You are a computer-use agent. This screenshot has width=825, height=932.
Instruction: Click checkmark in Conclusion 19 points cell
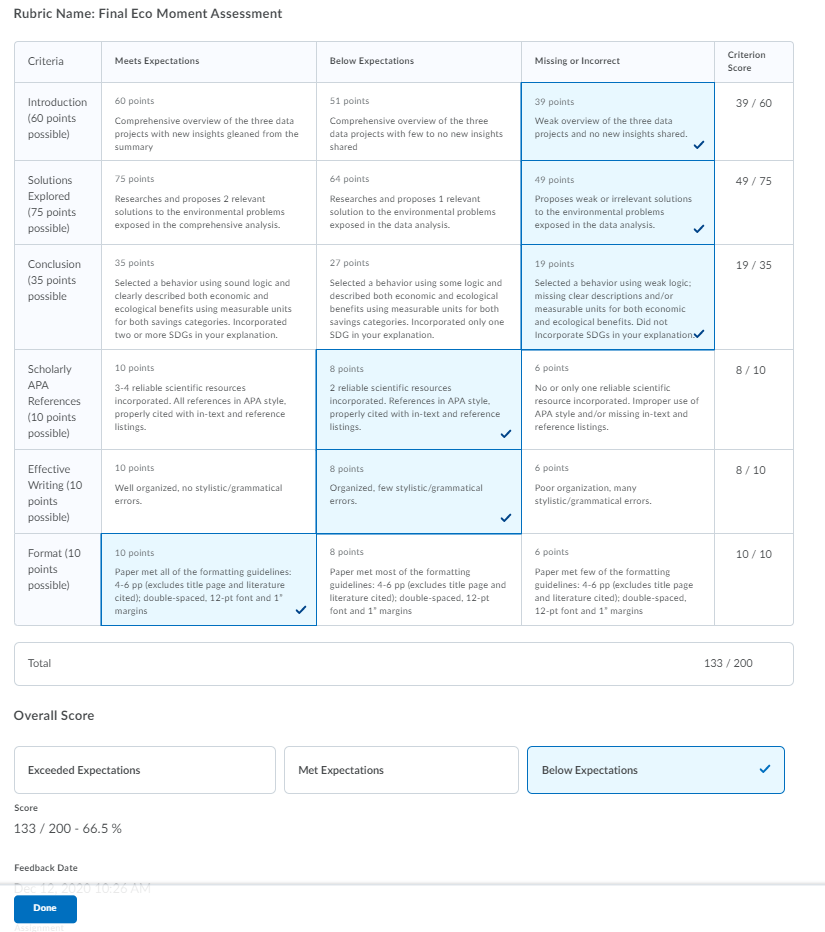pyautogui.click(x=699, y=333)
